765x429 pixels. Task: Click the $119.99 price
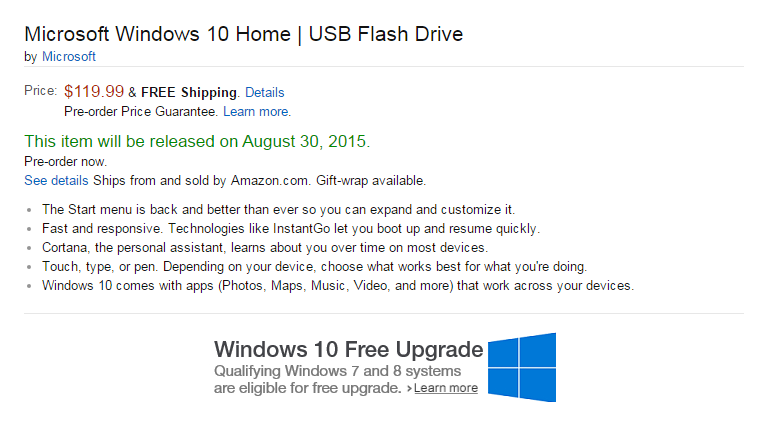(94, 92)
